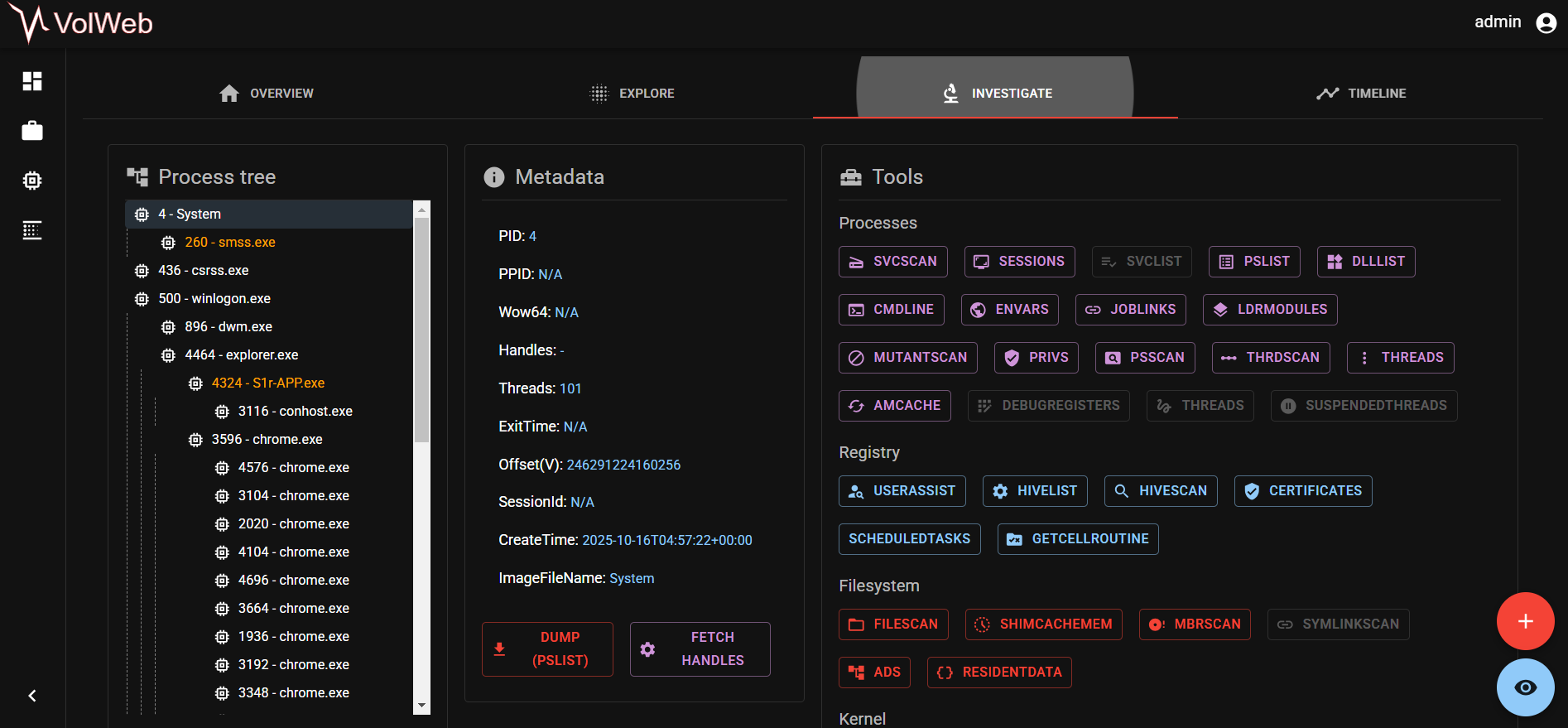Click the PRIVS shield icon
This screenshot has width=1568, height=728.
[1012, 358]
